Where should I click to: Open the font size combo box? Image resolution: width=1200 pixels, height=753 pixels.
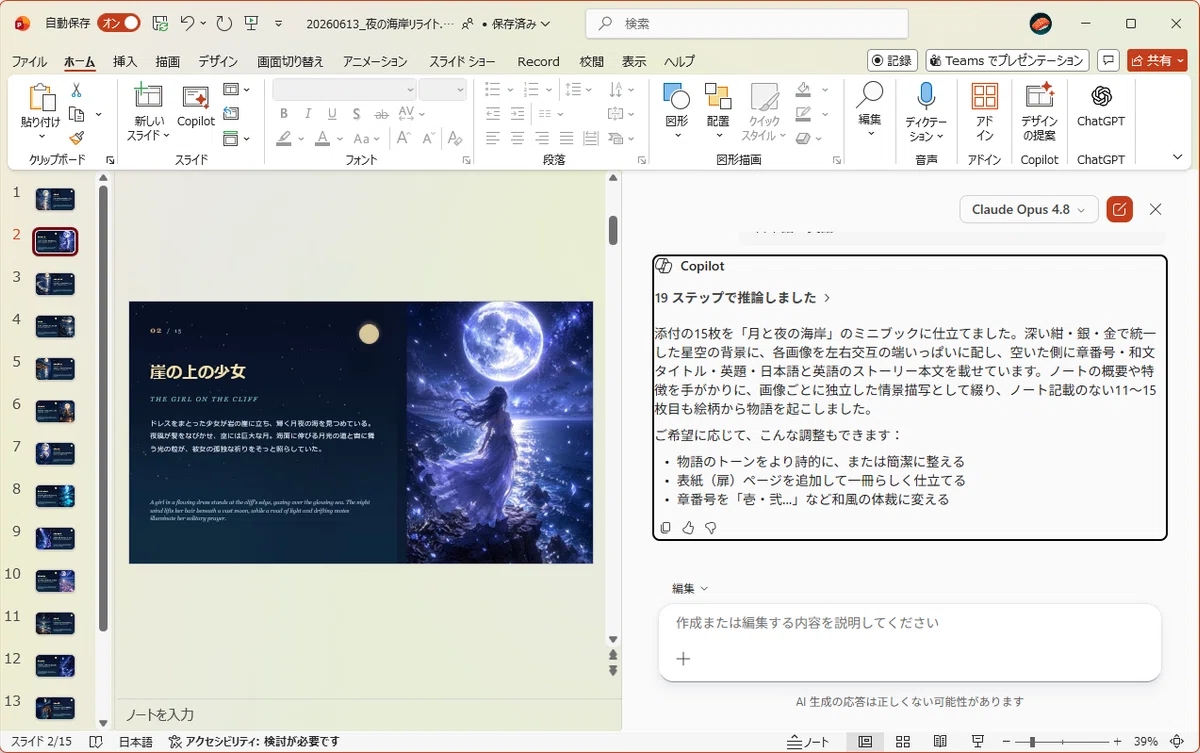443,89
